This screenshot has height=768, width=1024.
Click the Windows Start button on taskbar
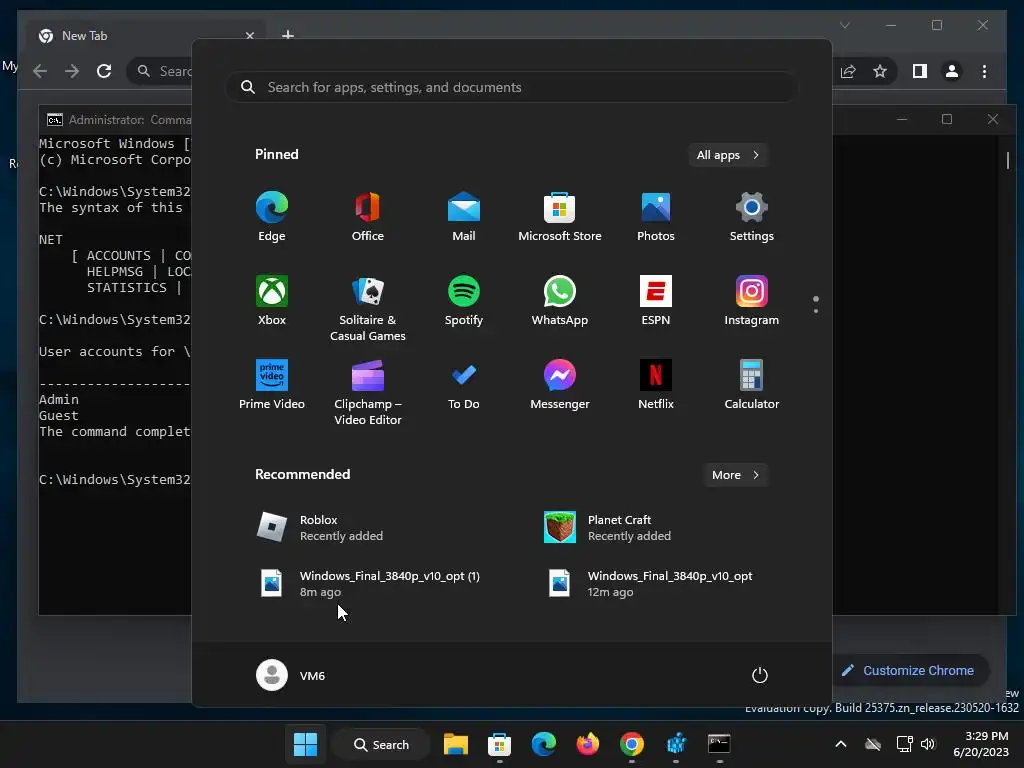coord(305,744)
